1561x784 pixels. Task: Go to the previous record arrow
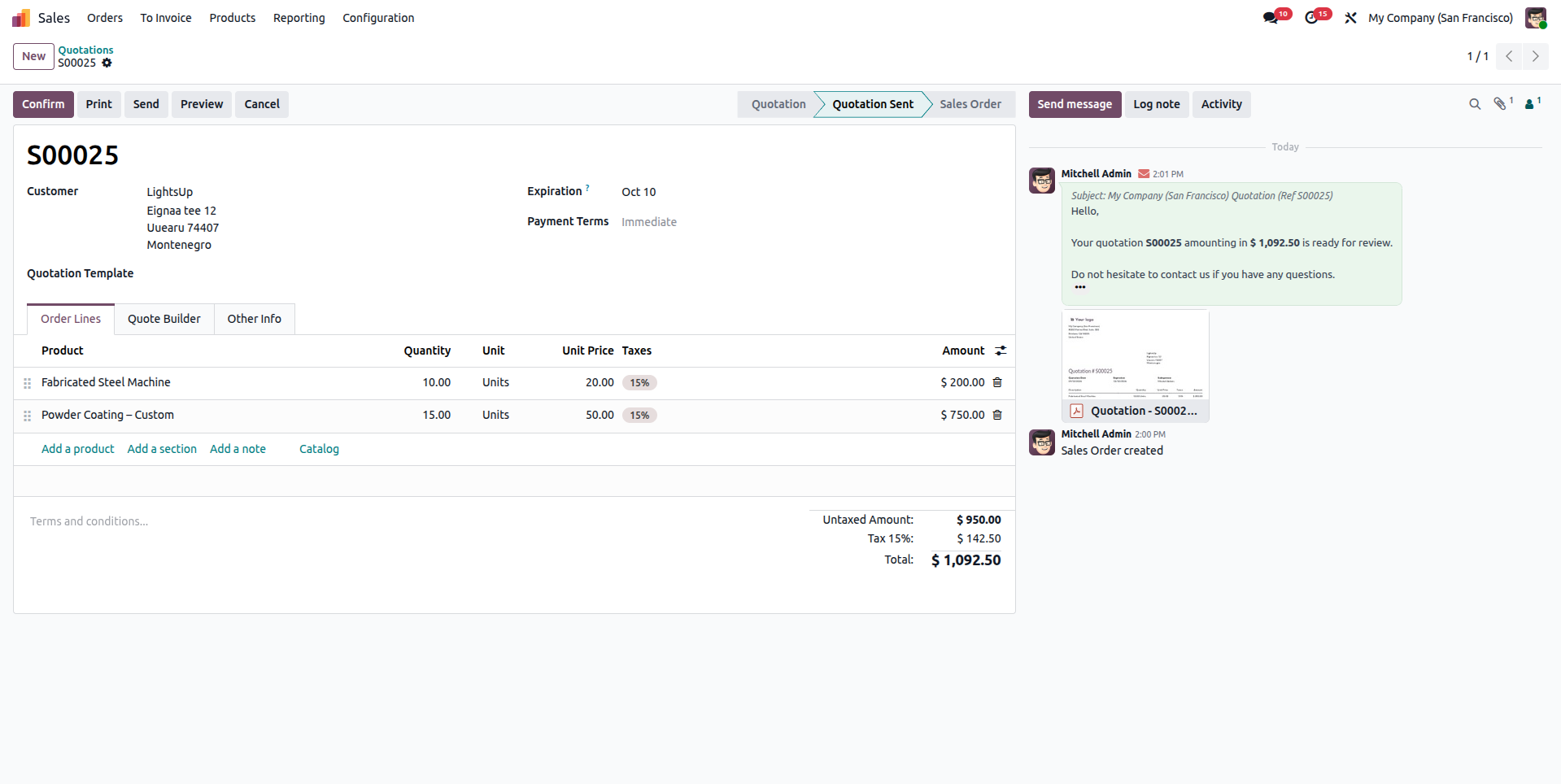1509,56
